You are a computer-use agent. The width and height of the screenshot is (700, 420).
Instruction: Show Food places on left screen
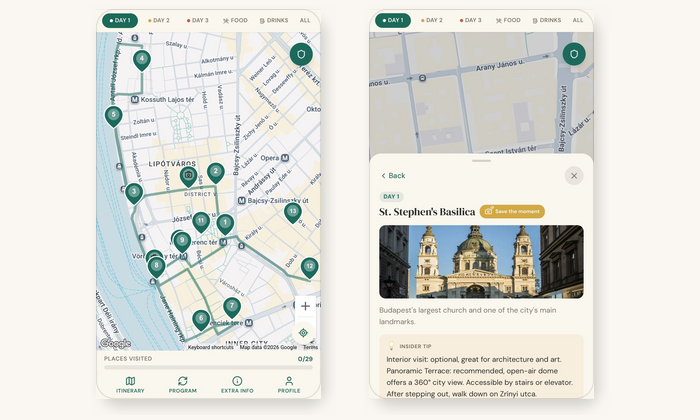pyautogui.click(x=235, y=21)
